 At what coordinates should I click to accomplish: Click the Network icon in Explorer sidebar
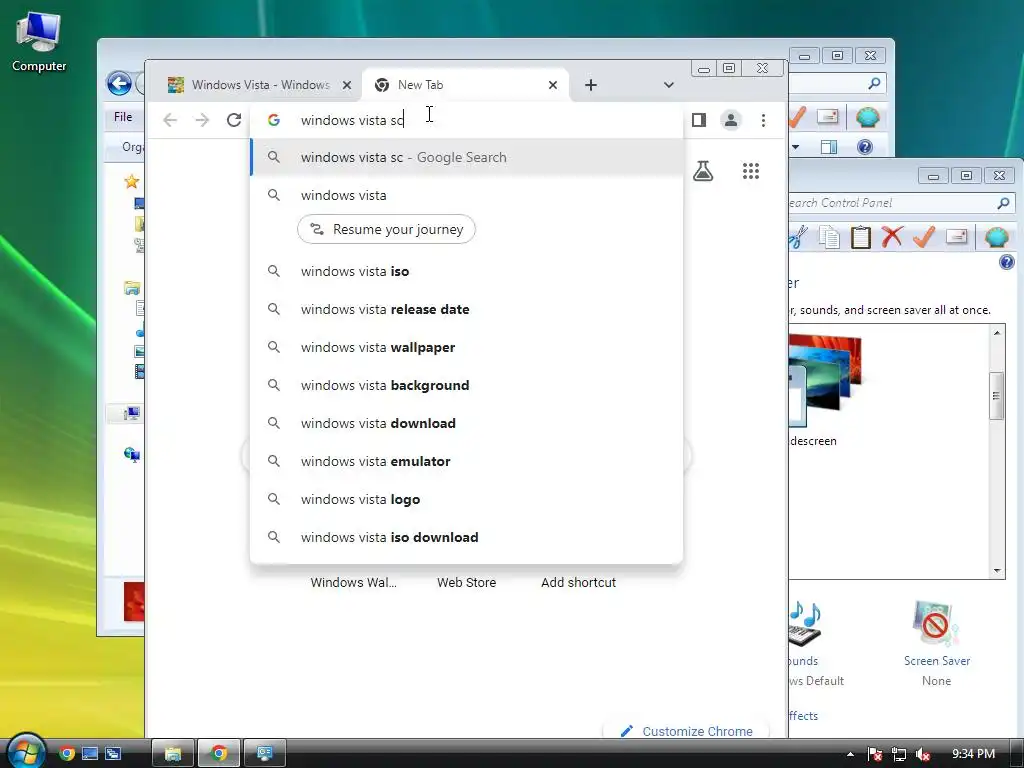132,454
